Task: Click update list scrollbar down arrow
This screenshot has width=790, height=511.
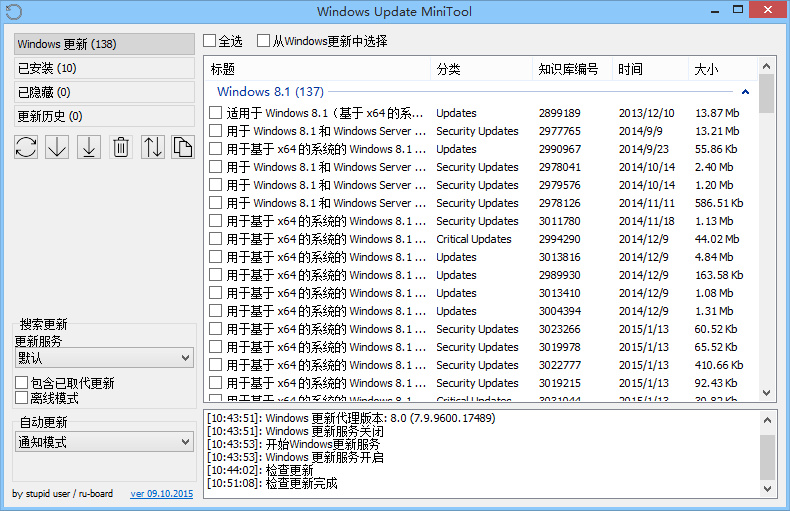Action: (x=766, y=393)
